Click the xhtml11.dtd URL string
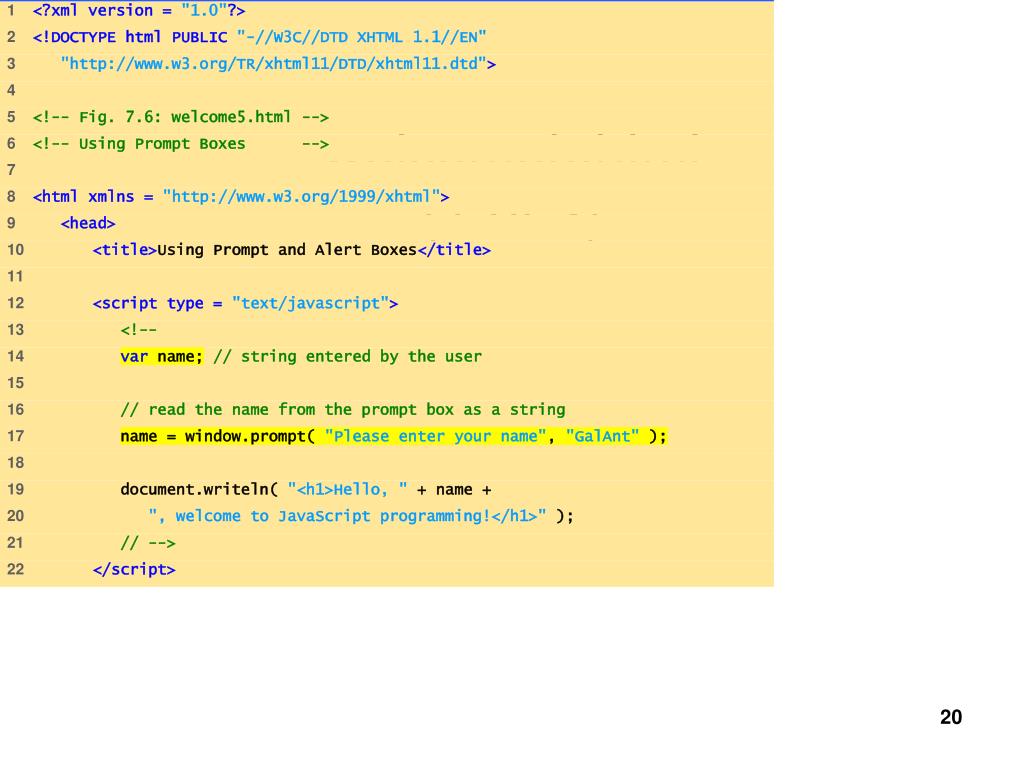This screenshot has width=1024, height=768. (274, 64)
